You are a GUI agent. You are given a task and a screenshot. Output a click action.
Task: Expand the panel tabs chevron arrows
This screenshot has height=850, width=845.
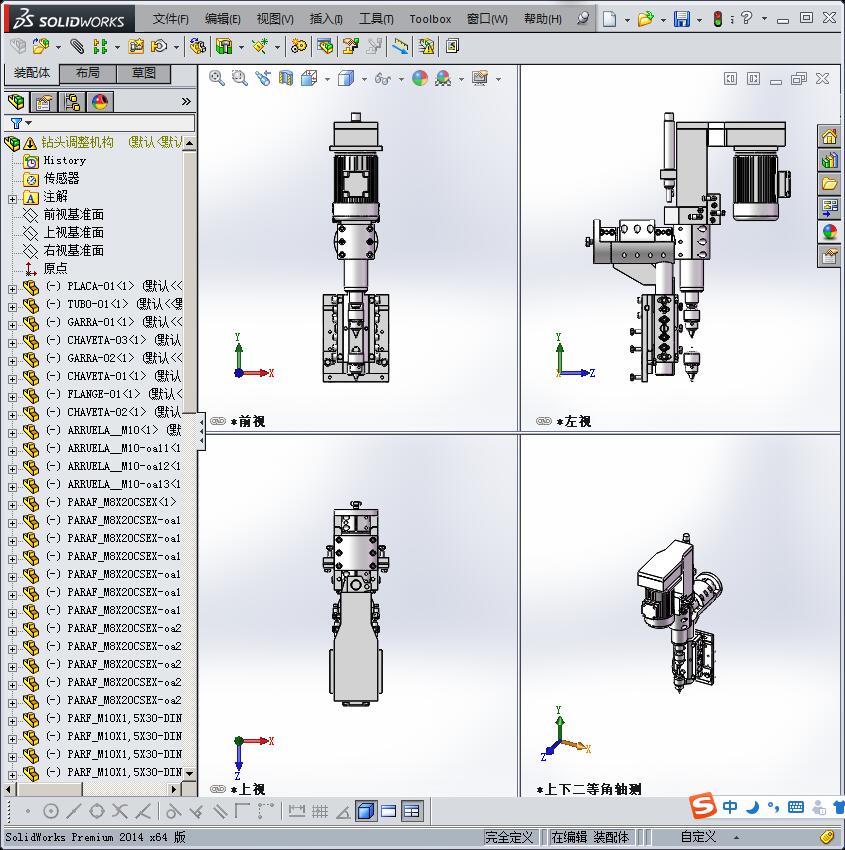pos(186,101)
